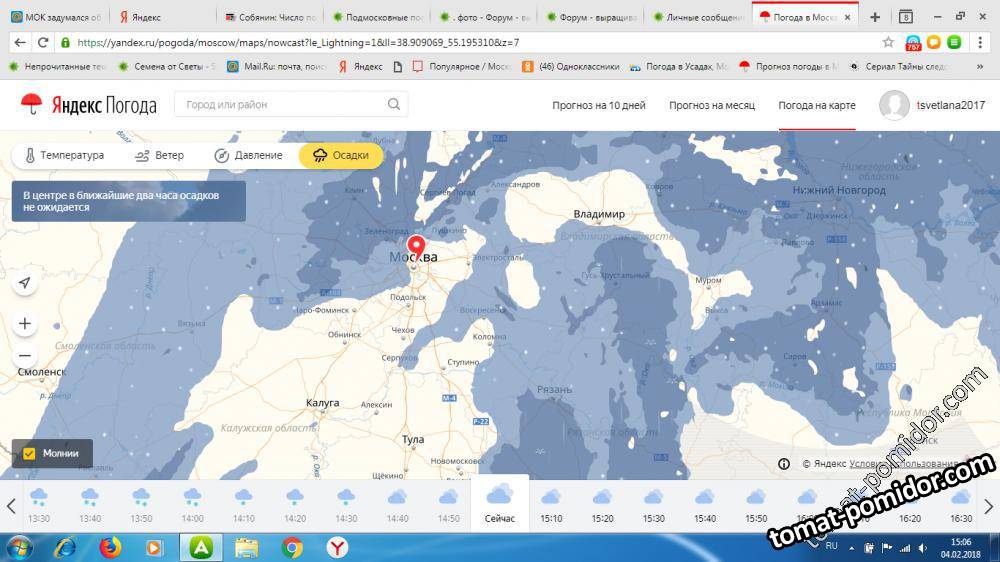
Task: Uncheck the Молнии lightning checkbox
Action: 29,454
